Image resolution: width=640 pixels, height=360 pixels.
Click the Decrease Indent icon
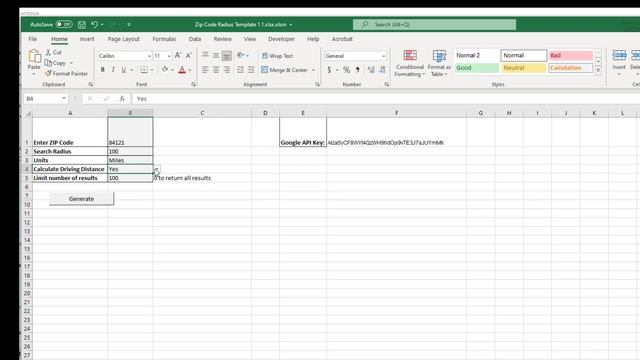pyautogui.click(x=240, y=70)
